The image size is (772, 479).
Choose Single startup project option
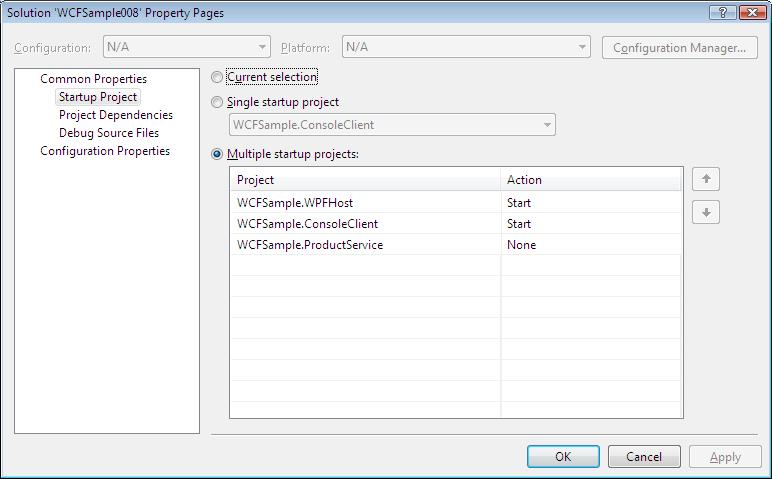217,102
